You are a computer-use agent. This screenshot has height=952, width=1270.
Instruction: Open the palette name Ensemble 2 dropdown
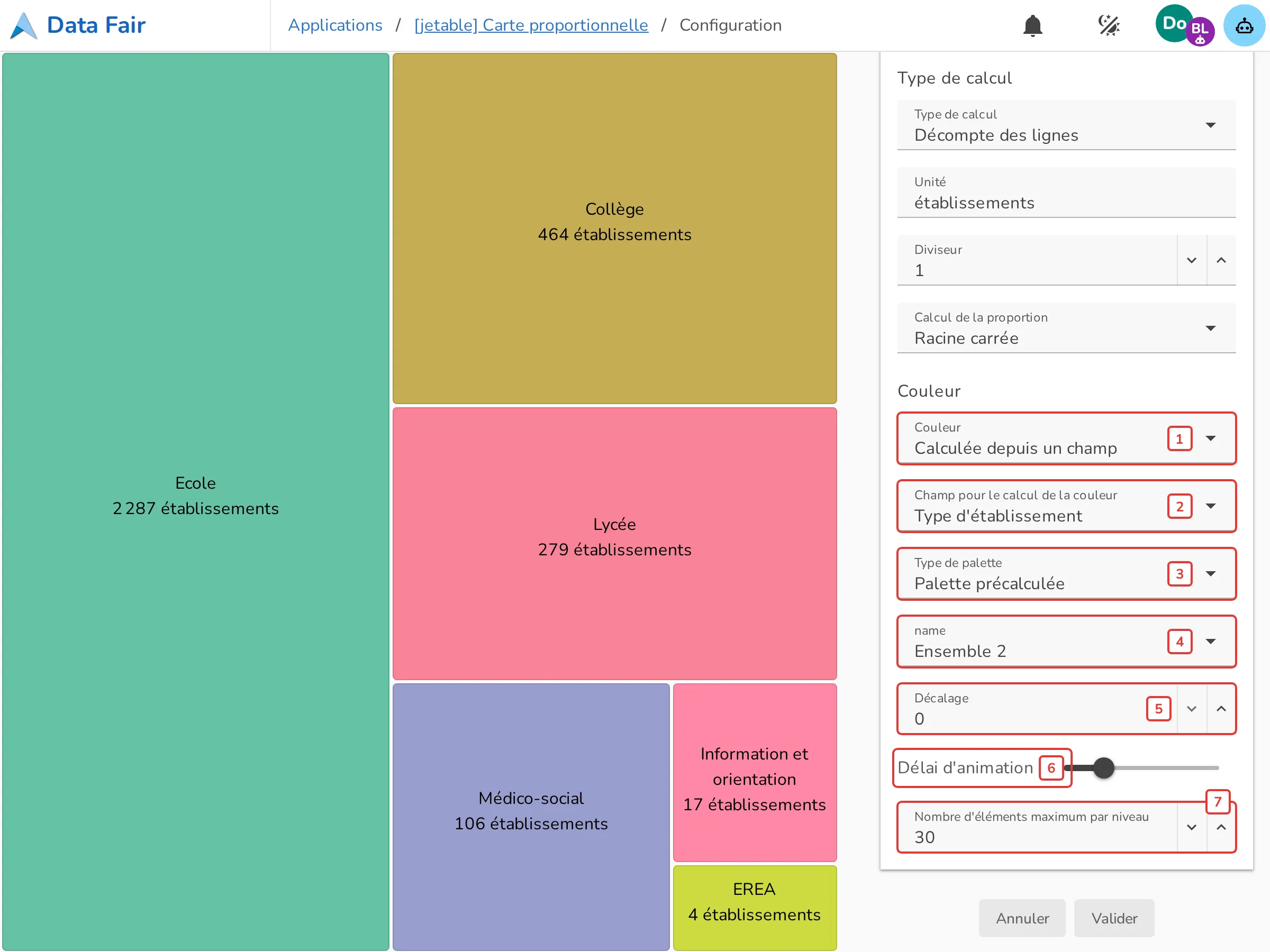pos(1066,642)
